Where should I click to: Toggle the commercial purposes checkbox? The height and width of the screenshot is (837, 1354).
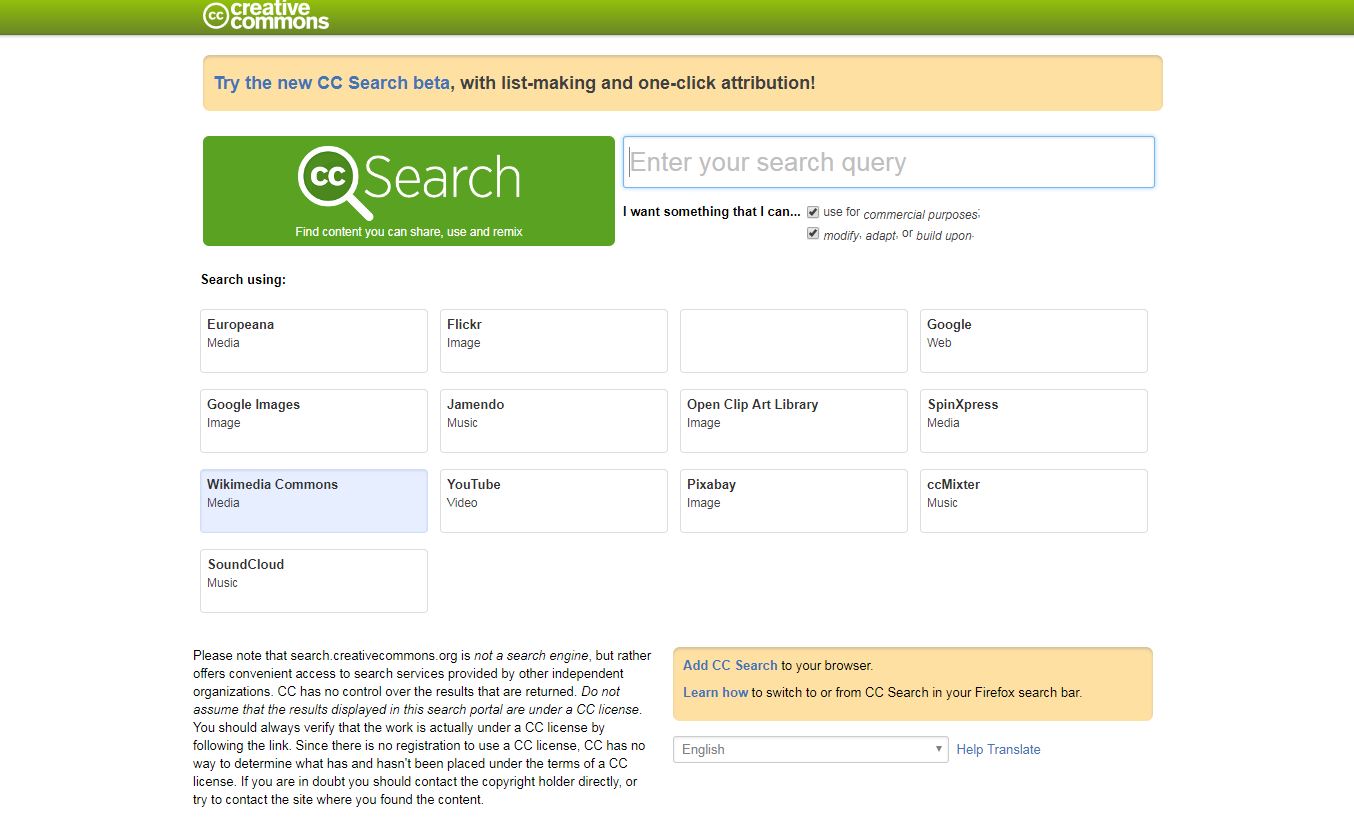(813, 212)
